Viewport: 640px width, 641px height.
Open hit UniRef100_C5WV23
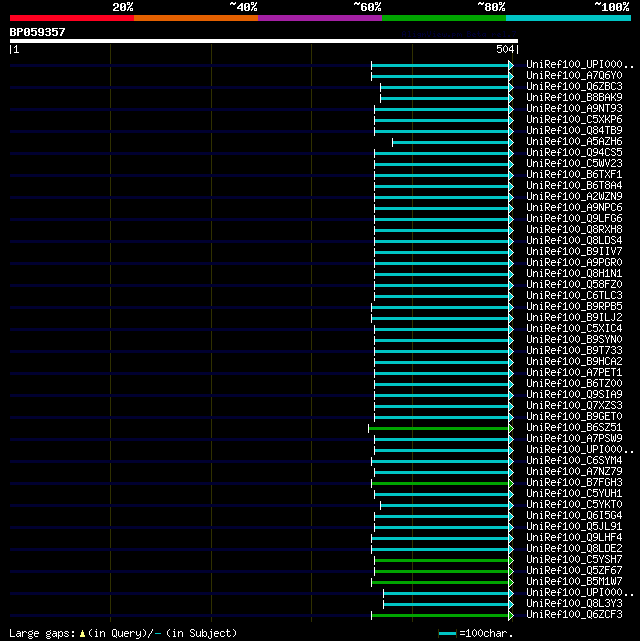coord(574,164)
